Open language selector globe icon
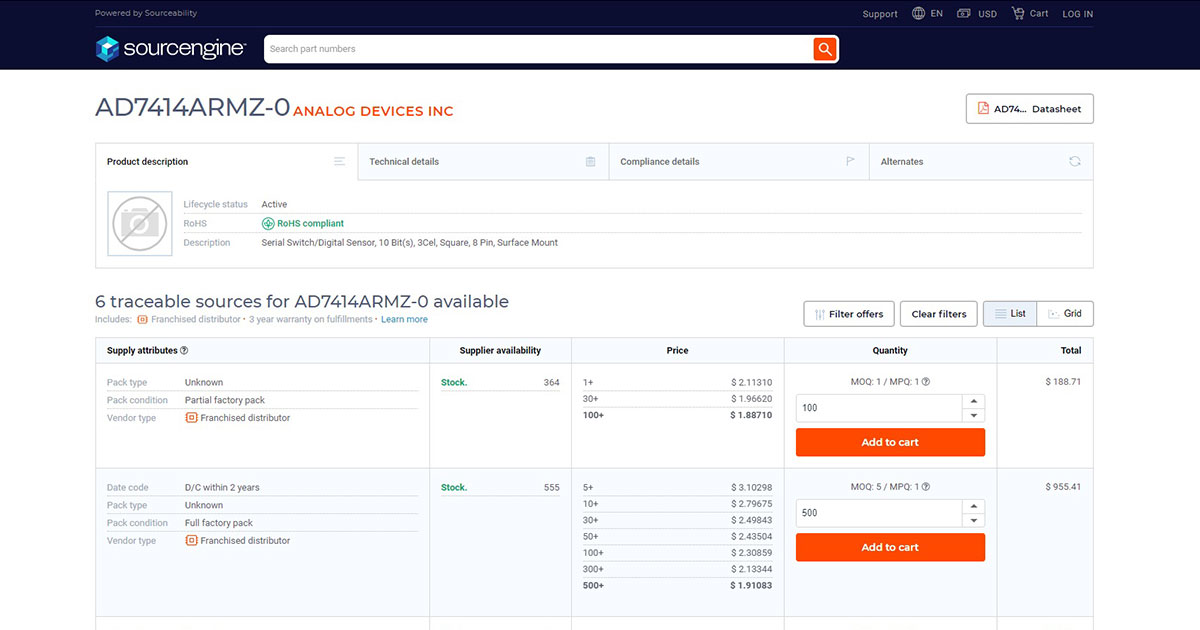Image resolution: width=1200 pixels, height=630 pixels. pos(918,14)
